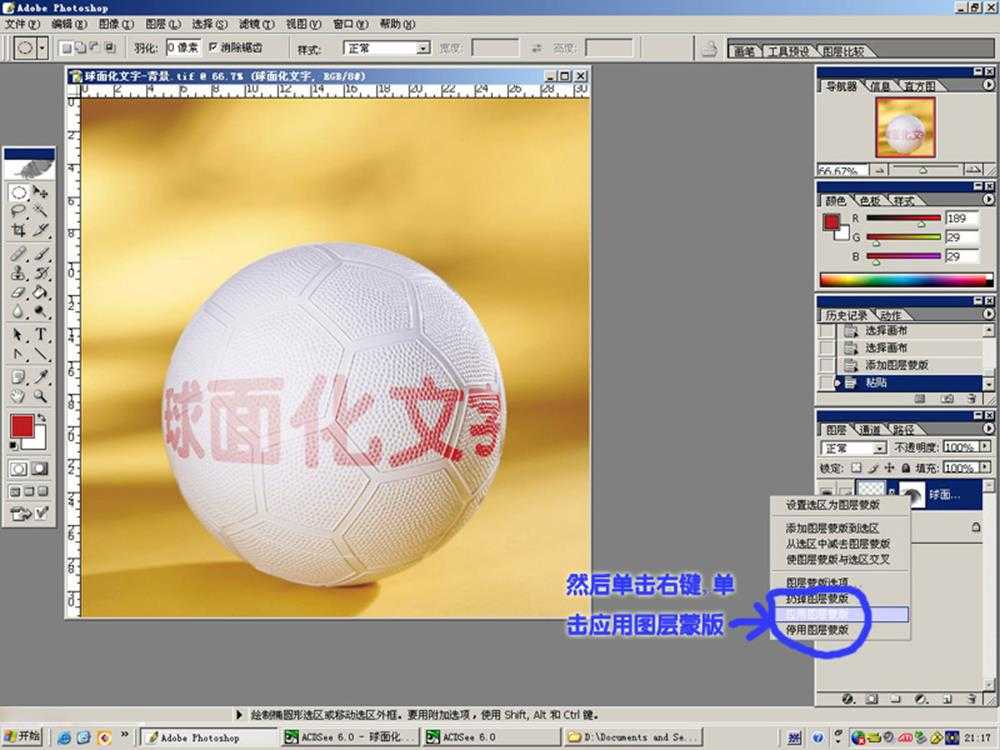Select the Paint Bucket tool
The height and width of the screenshot is (750, 1000).
[41, 292]
